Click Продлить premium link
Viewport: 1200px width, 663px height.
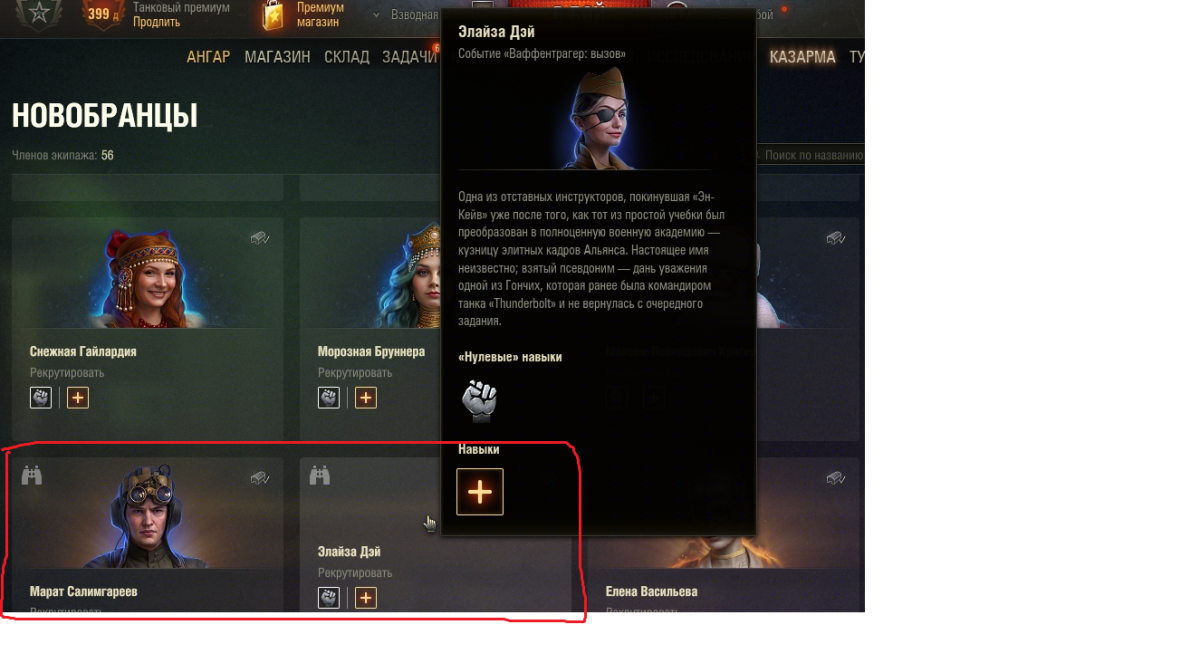(157, 22)
